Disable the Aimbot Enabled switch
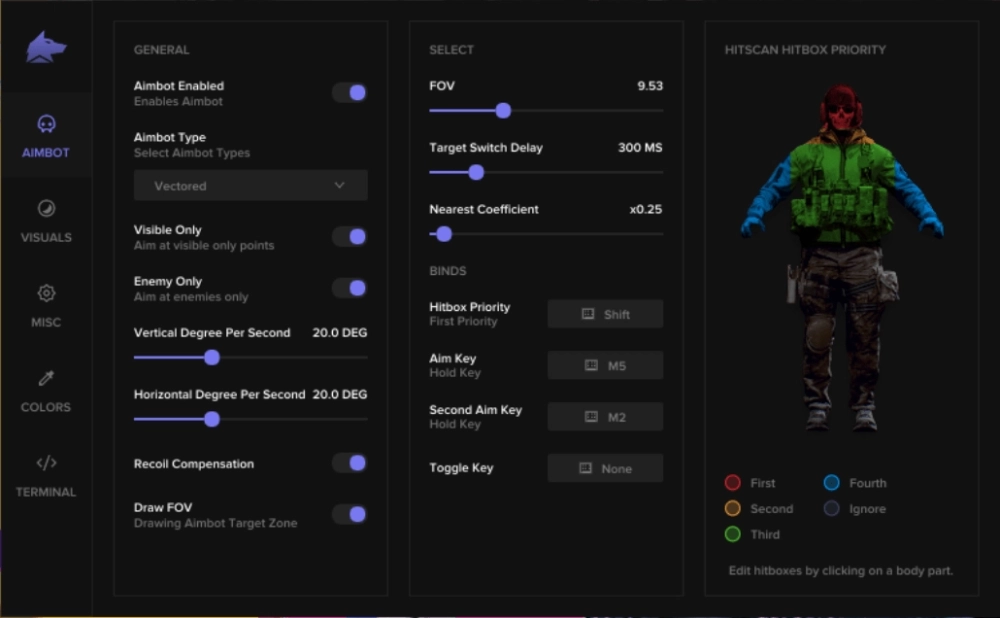The height and width of the screenshot is (618, 1000). pyautogui.click(x=350, y=92)
